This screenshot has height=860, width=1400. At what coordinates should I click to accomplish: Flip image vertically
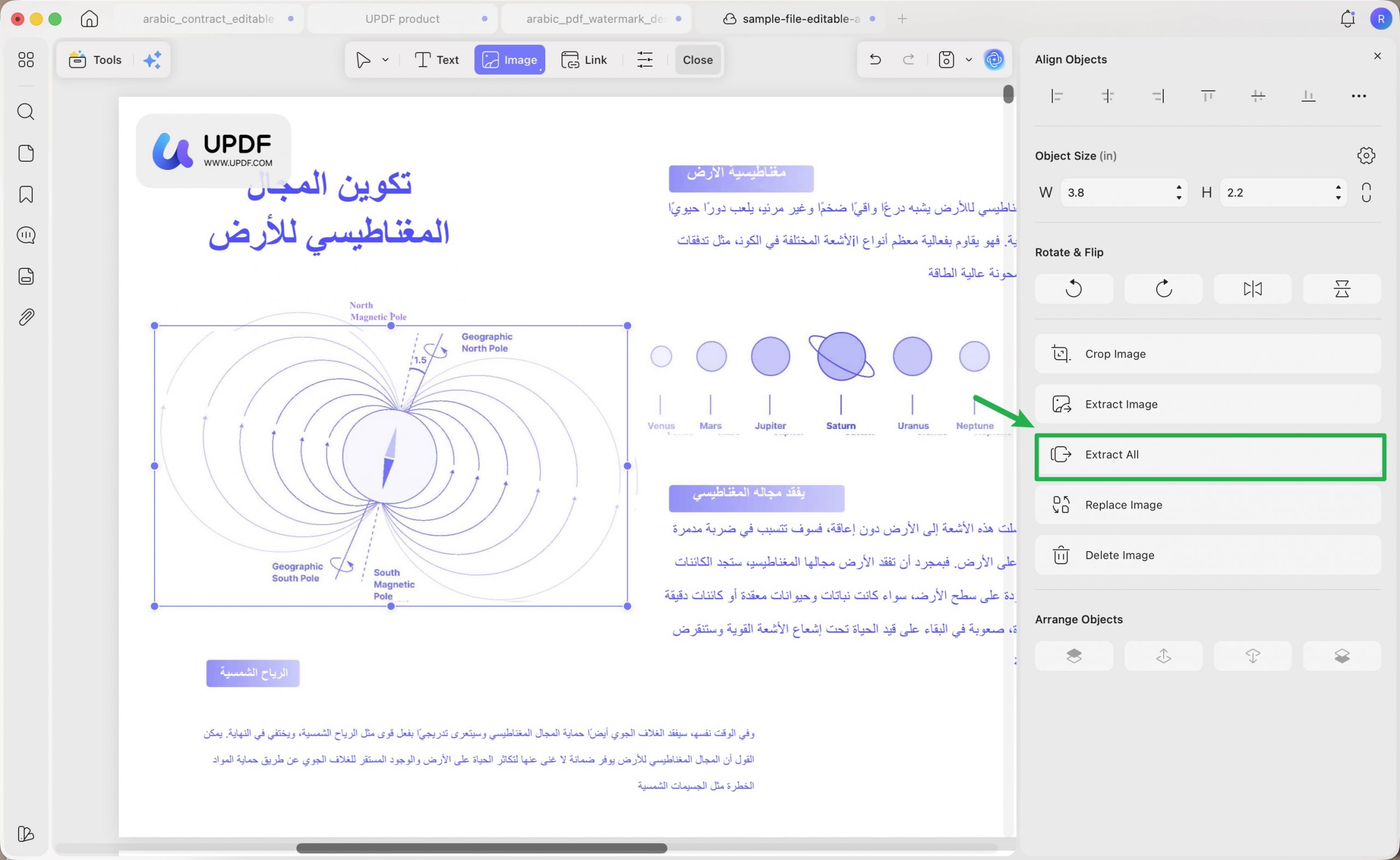pyautogui.click(x=1342, y=288)
